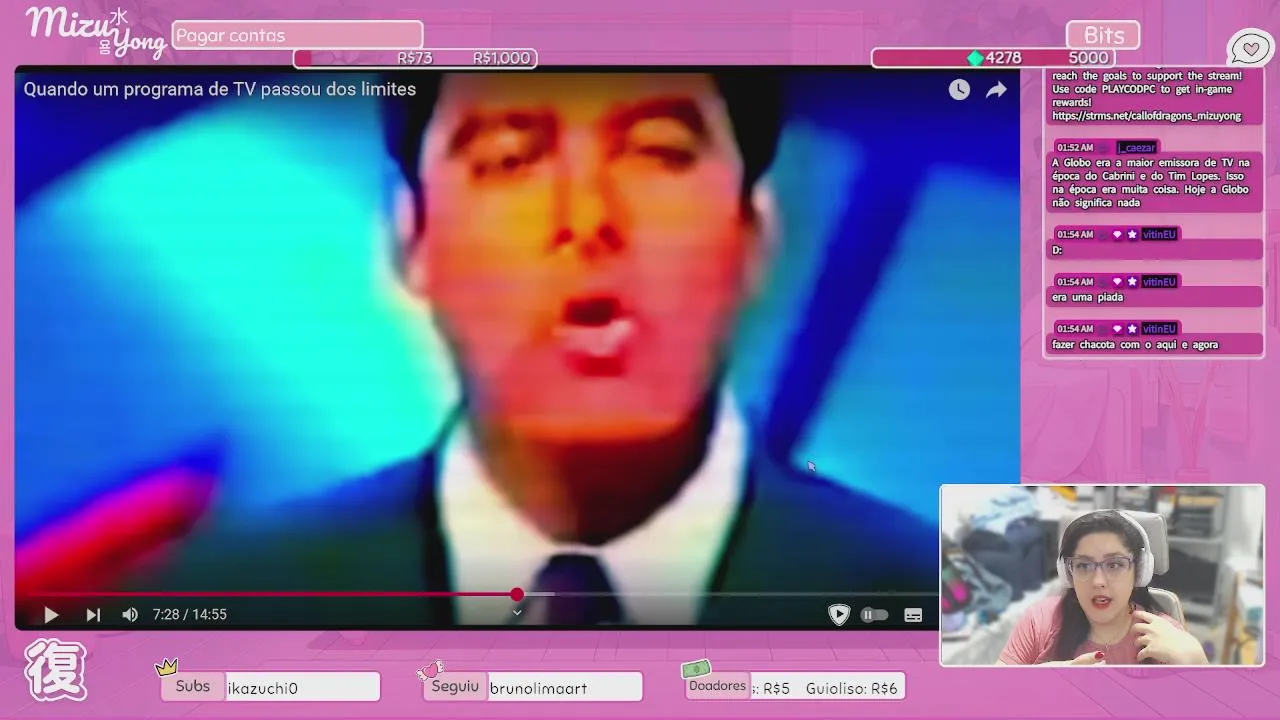Seek using the red progress bar handle
The width and height of the screenshot is (1280, 720).
pyautogui.click(x=517, y=595)
